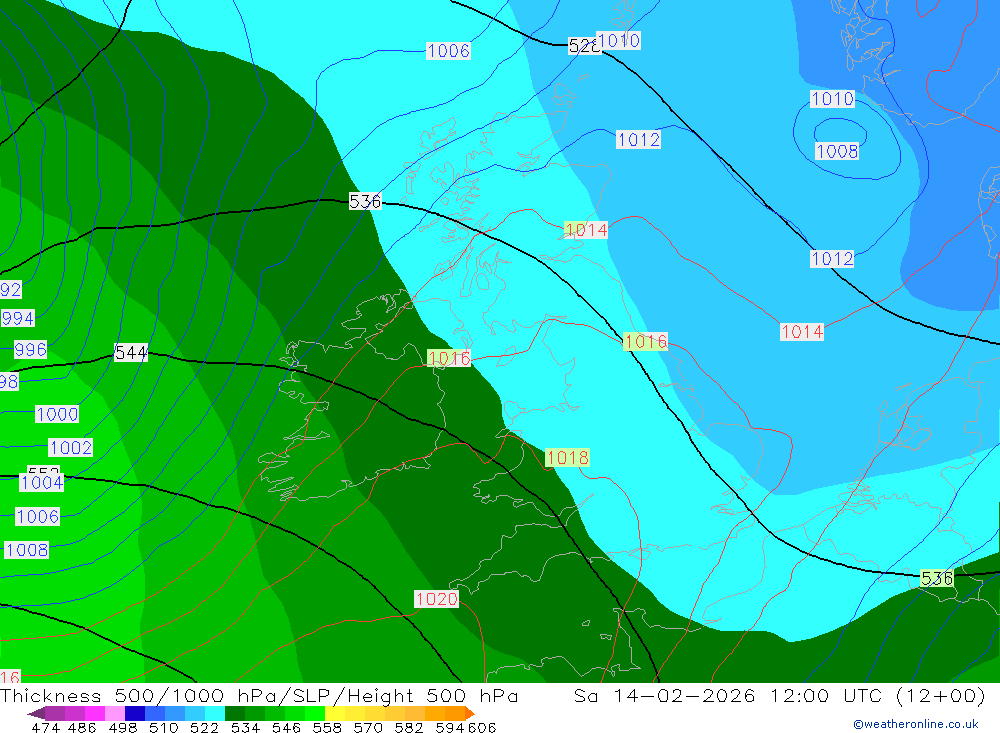
Task: Click the 510 legend value
Action: pos(163,727)
